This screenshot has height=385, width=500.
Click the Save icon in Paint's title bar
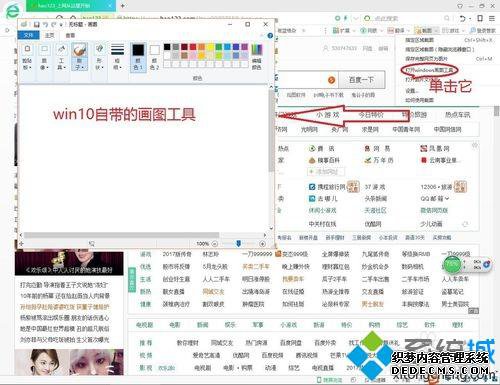click(x=37, y=25)
